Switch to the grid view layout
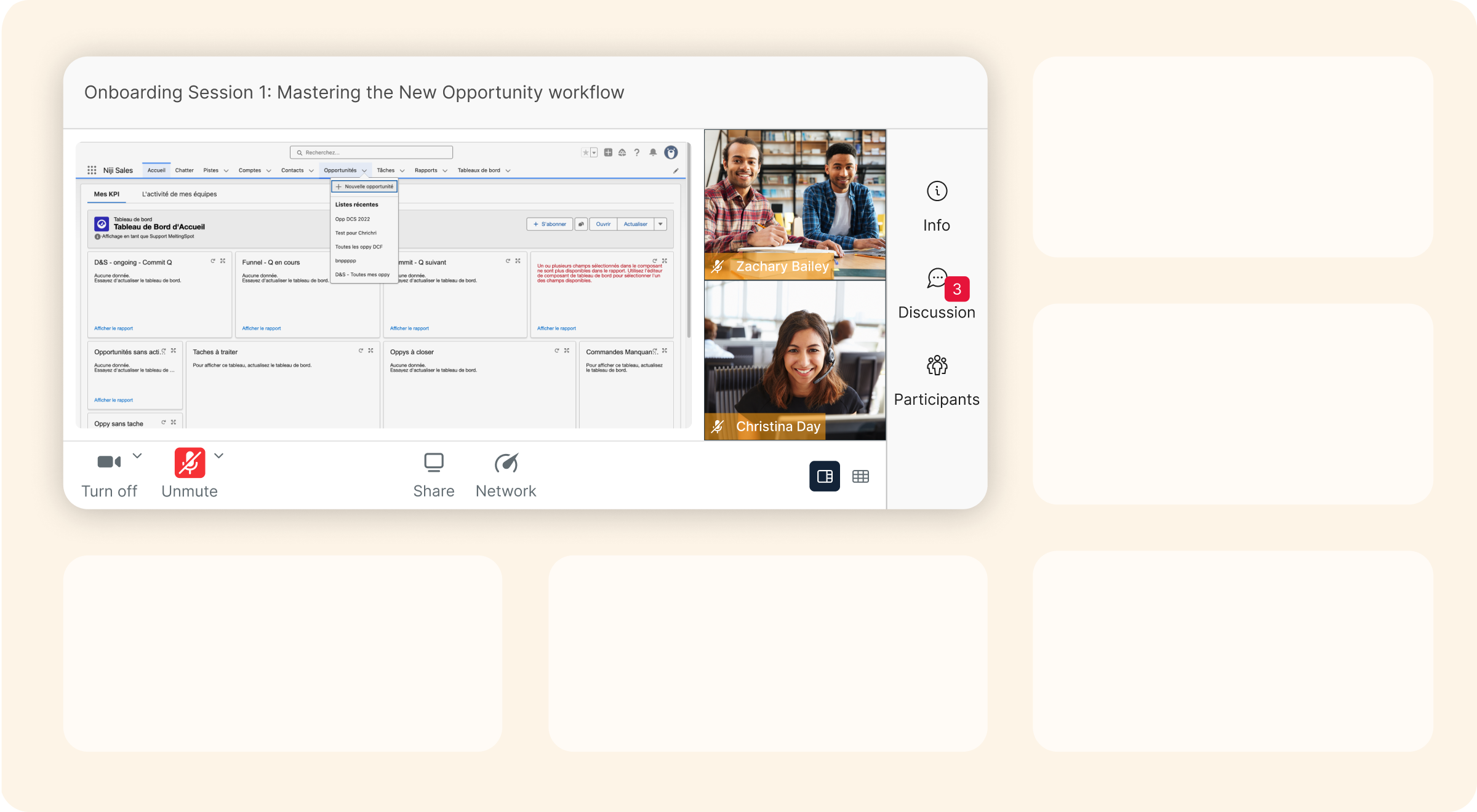The image size is (1477, 812). coord(860,476)
